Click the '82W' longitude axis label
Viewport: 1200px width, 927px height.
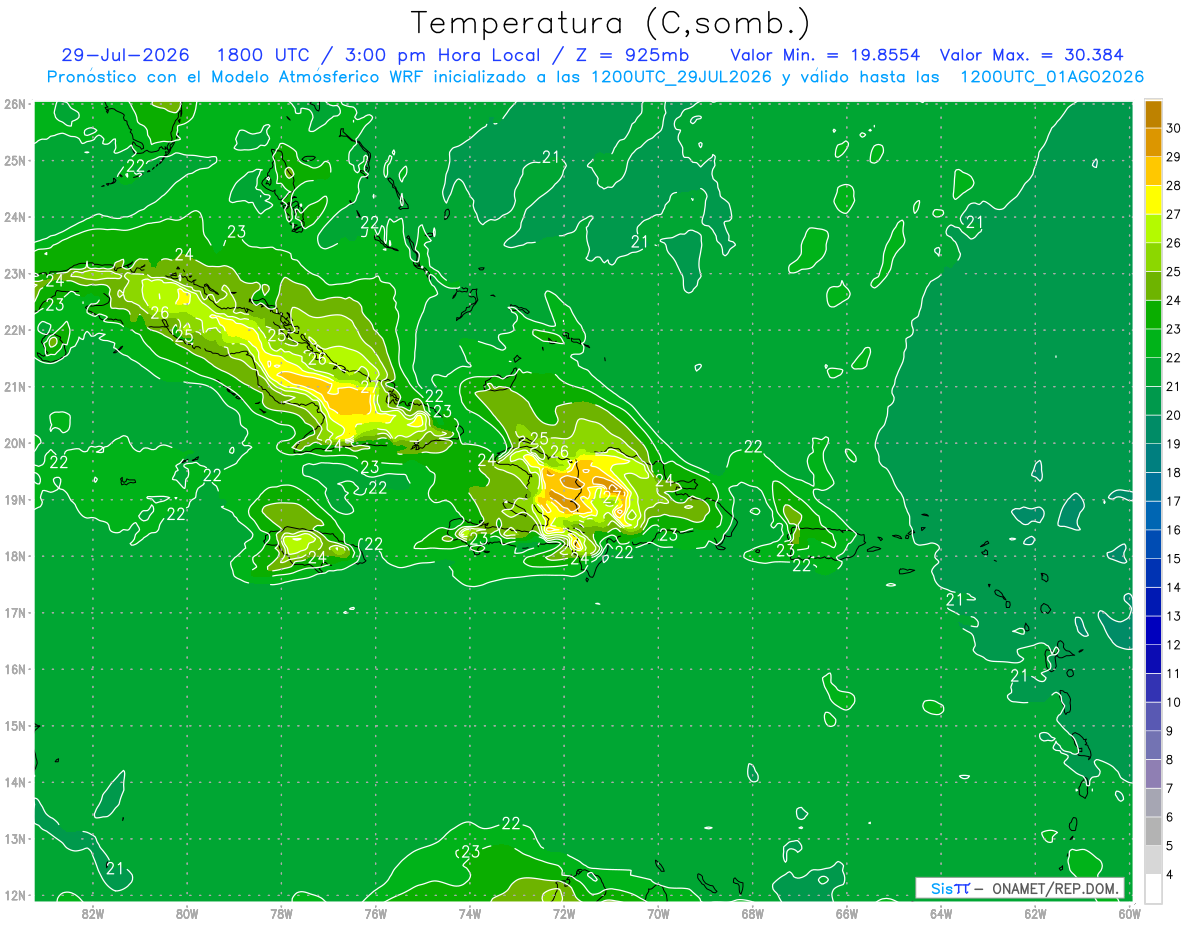coord(93,912)
